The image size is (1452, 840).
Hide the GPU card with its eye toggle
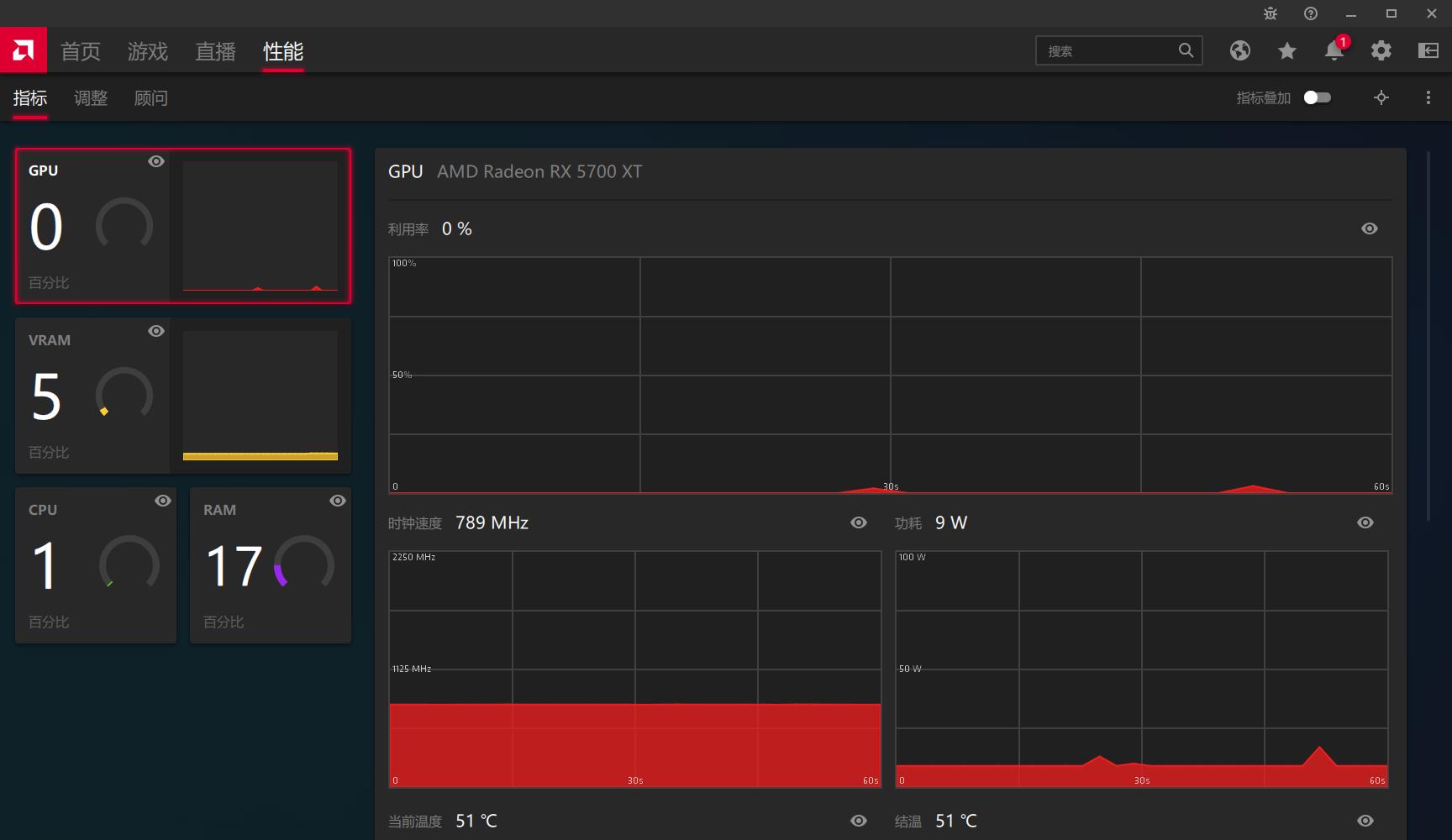point(155,161)
